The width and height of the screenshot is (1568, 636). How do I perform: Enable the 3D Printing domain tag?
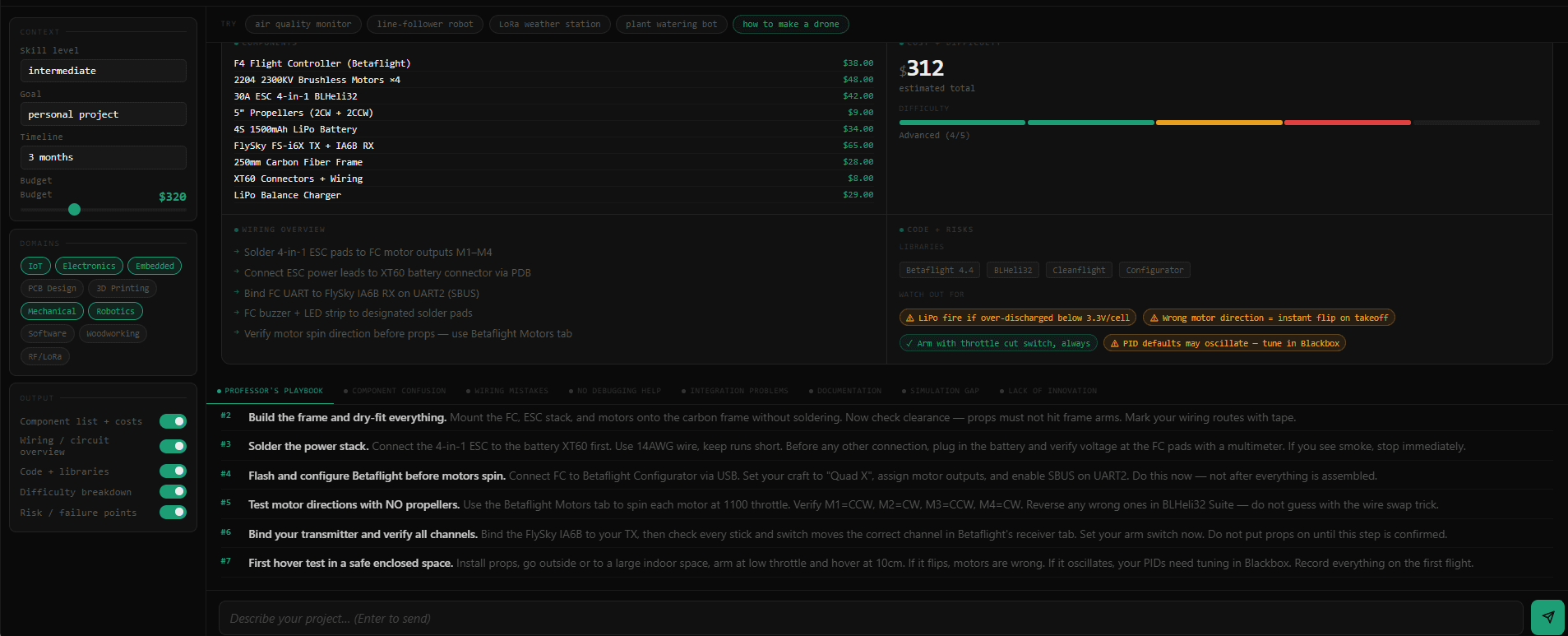[123, 289]
